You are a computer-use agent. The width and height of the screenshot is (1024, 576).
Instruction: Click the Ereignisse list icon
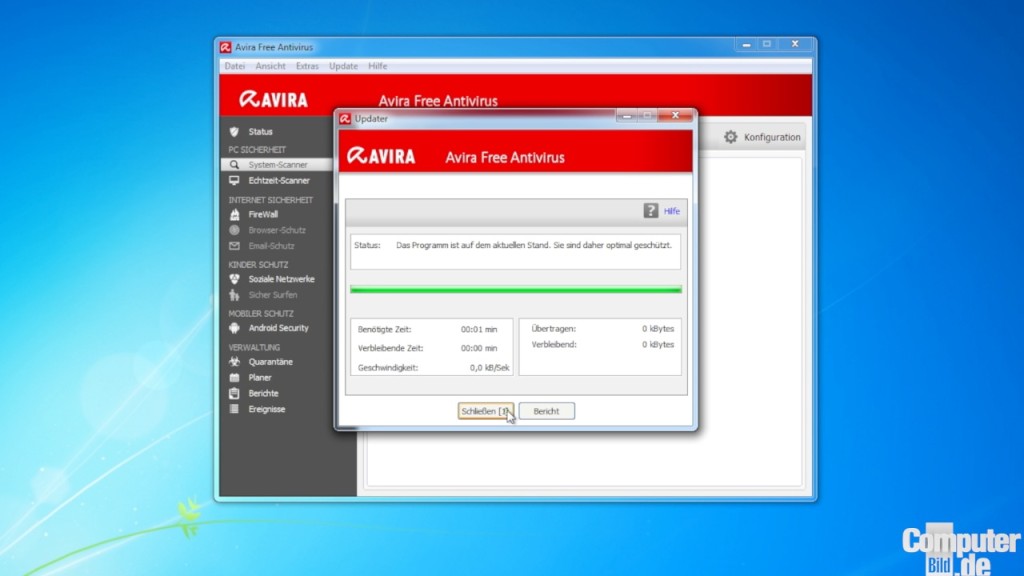click(234, 409)
